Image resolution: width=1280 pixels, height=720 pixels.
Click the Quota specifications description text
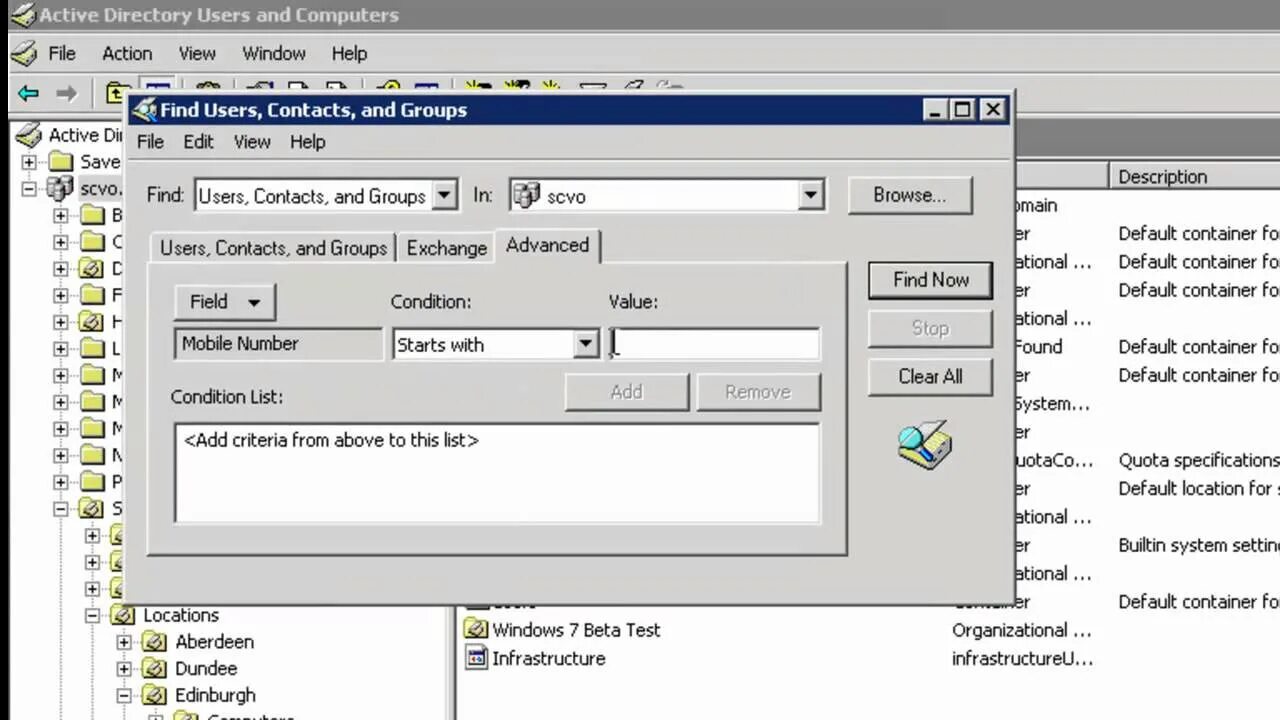1199,461
